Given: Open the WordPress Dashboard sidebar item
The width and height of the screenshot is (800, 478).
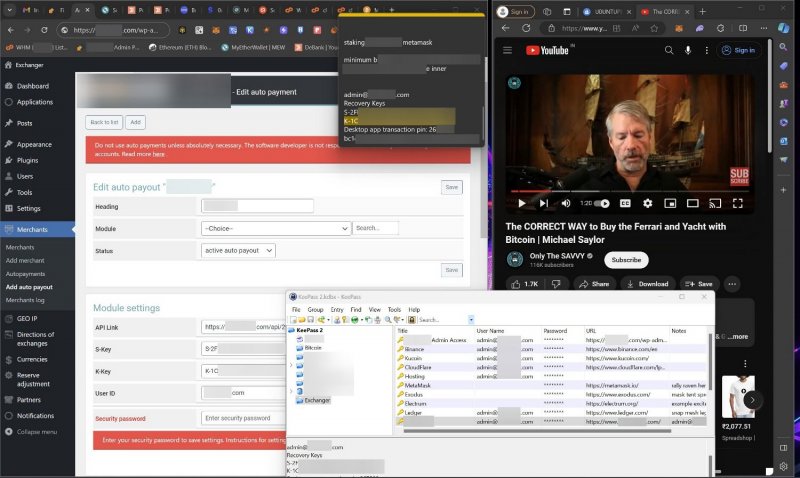Looking at the screenshot, I should 32,86.
